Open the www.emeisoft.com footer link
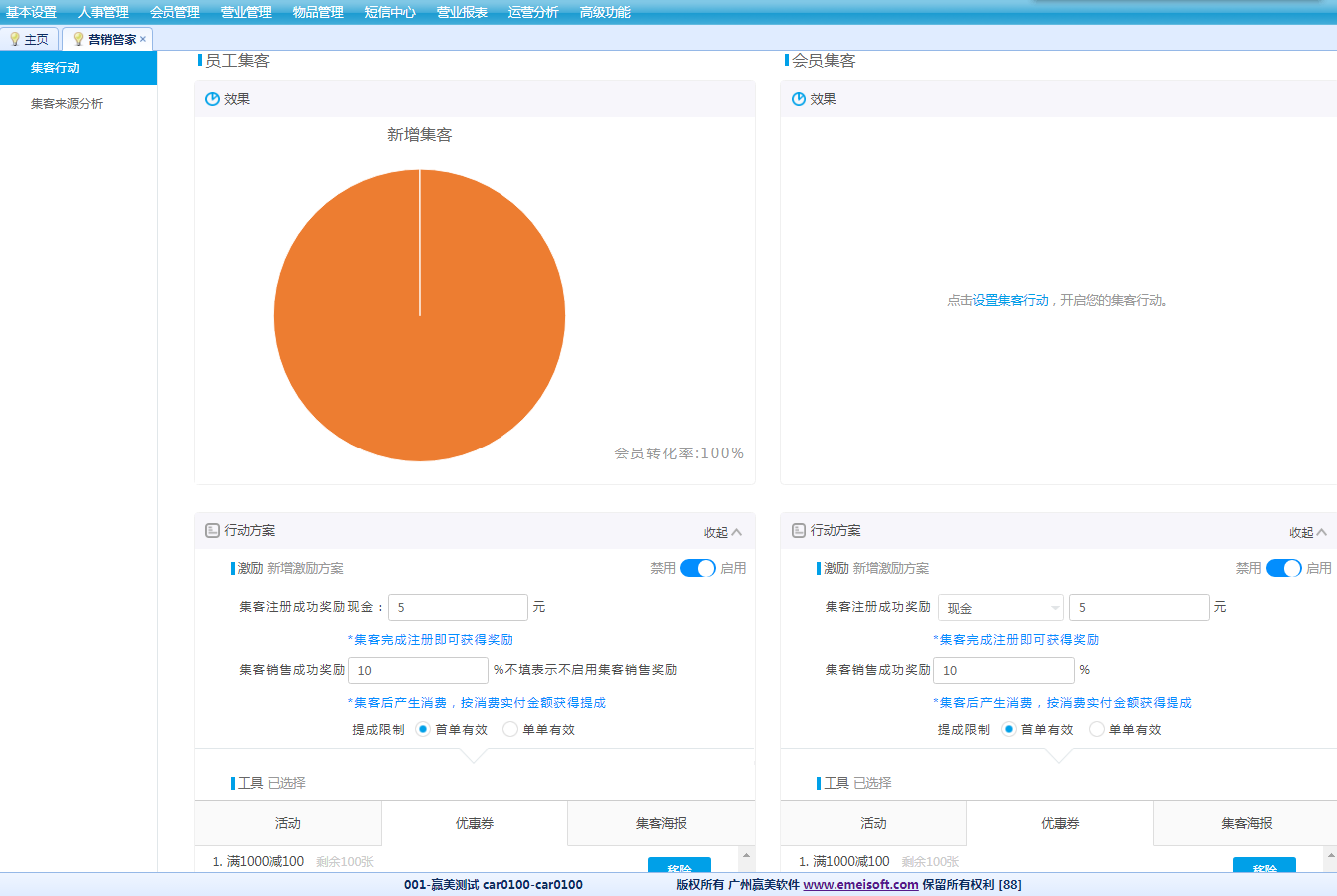Image resolution: width=1337 pixels, height=896 pixels. click(x=860, y=884)
